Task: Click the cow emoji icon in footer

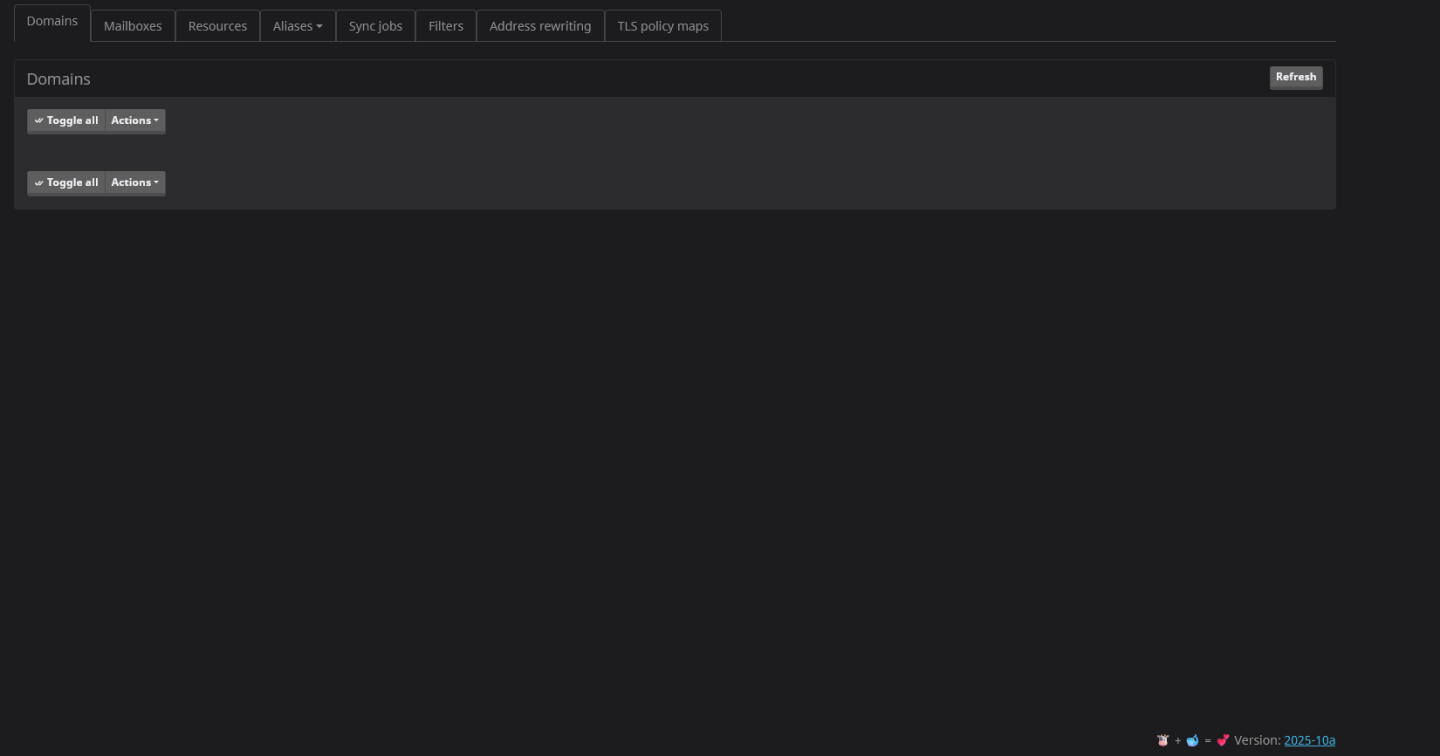Action: (1163, 741)
